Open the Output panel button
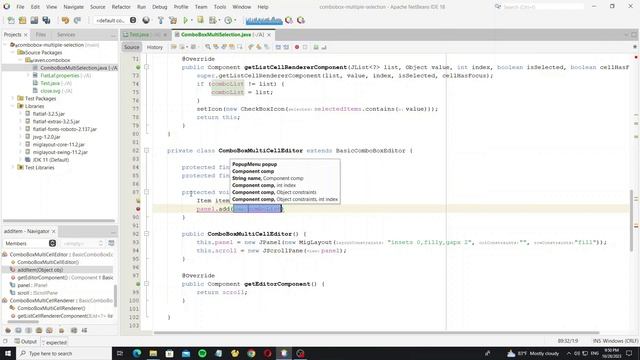The height and width of the screenshot is (360, 640). pyautogui.click(x=26, y=342)
